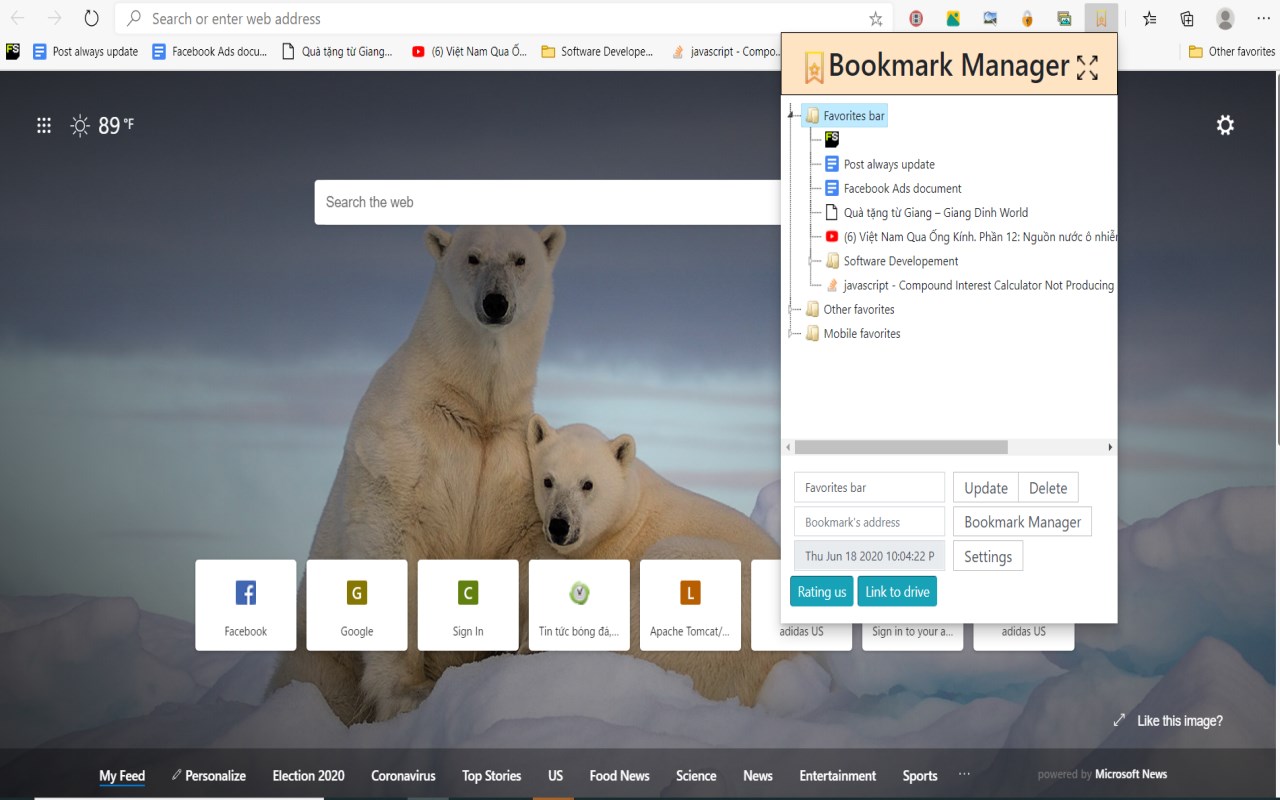The image size is (1280, 800).
Task: Open the apps grid launcher icon
Action: [44, 125]
